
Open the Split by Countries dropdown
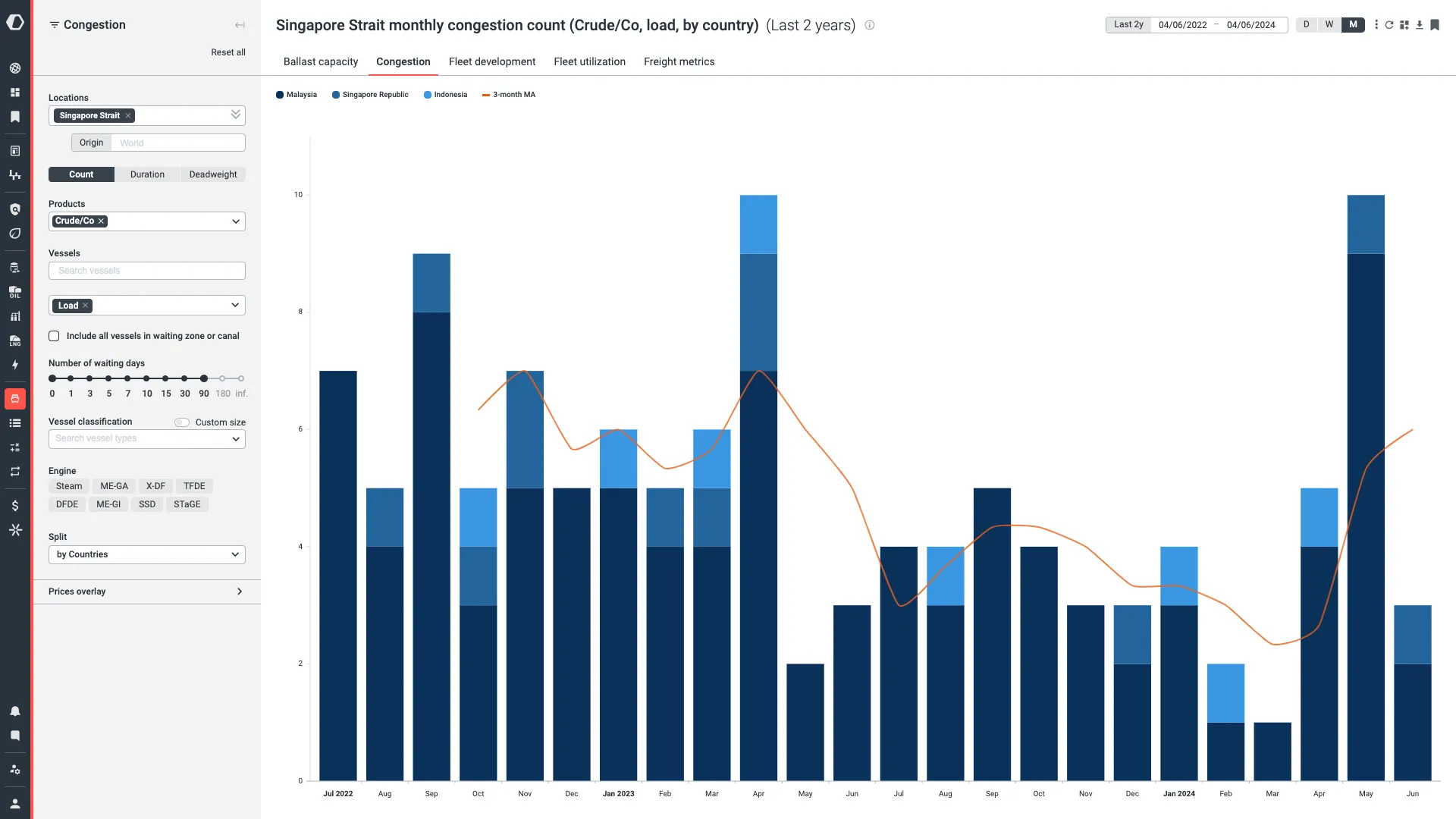coord(146,554)
